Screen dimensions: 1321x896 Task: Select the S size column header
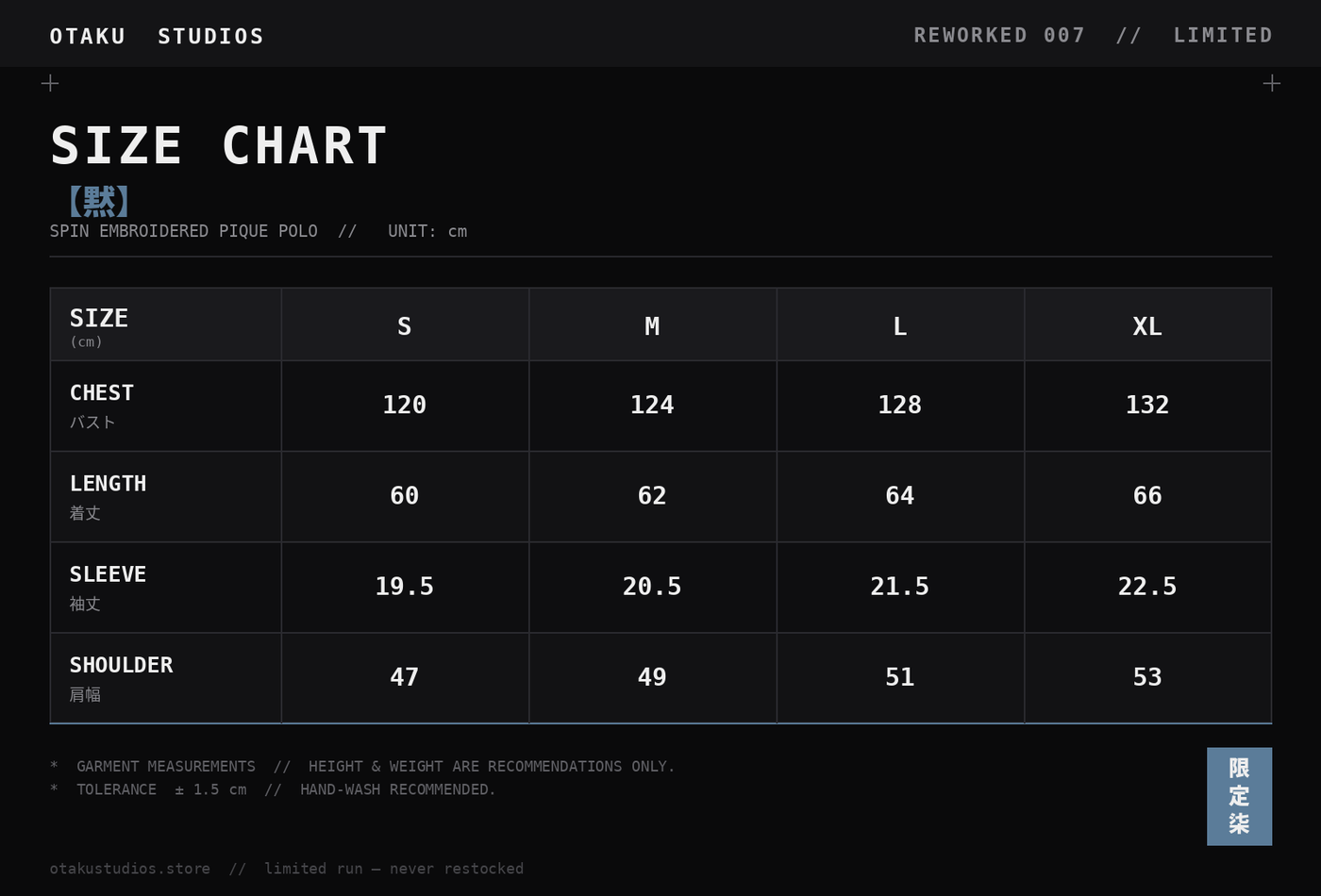(x=405, y=325)
